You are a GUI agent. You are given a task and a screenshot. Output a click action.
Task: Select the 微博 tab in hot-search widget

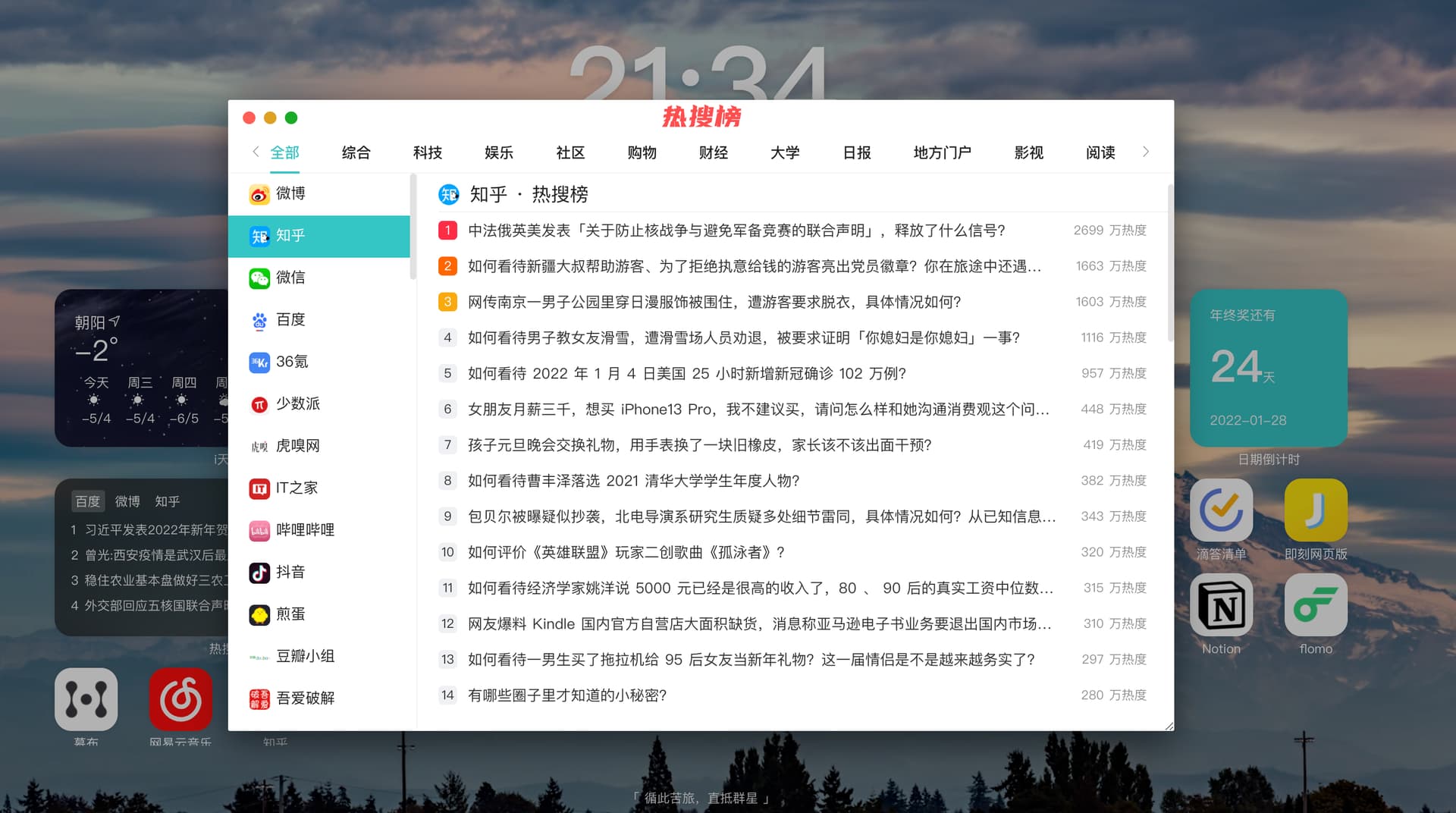(x=127, y=501)
